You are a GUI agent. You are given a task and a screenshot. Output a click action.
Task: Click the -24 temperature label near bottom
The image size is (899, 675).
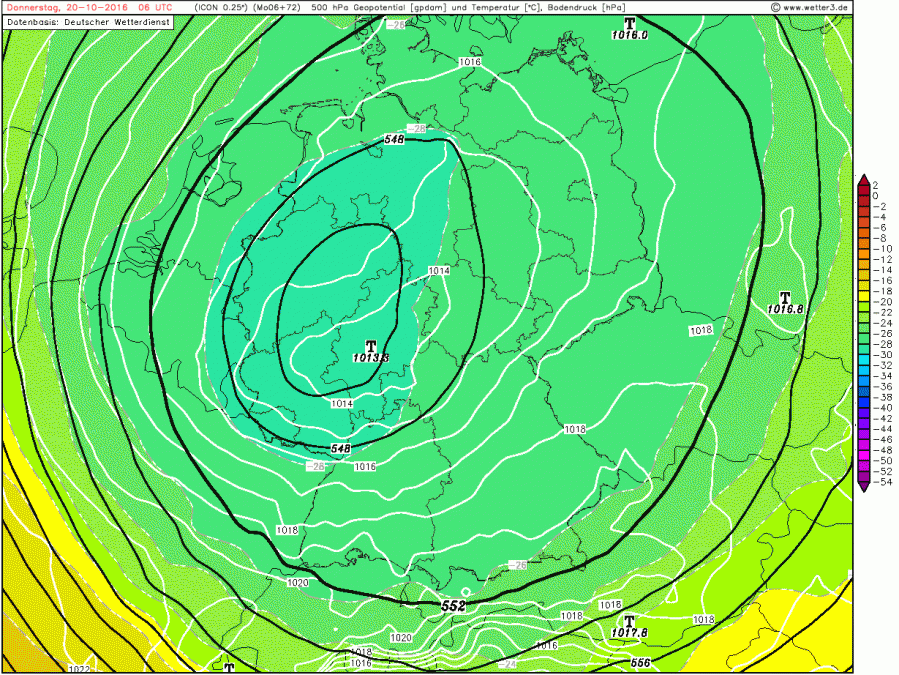pos(508,663)
